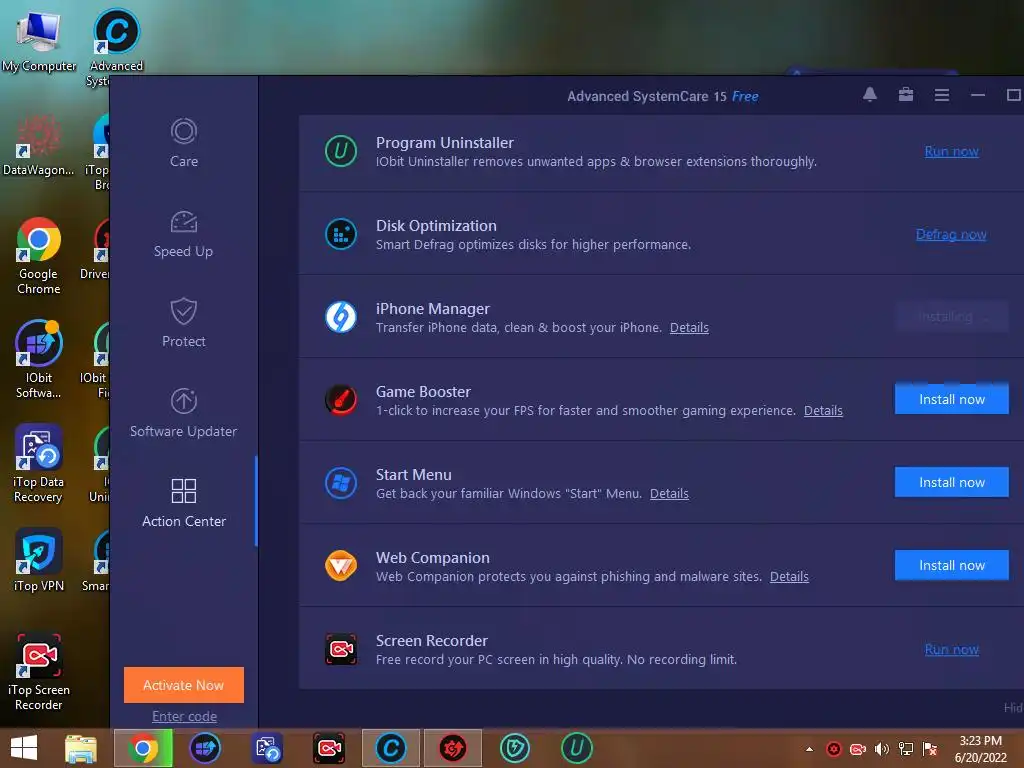Open the Enter code link
The height and width of the screenshot is (768, 1024).
coord(184,716)
